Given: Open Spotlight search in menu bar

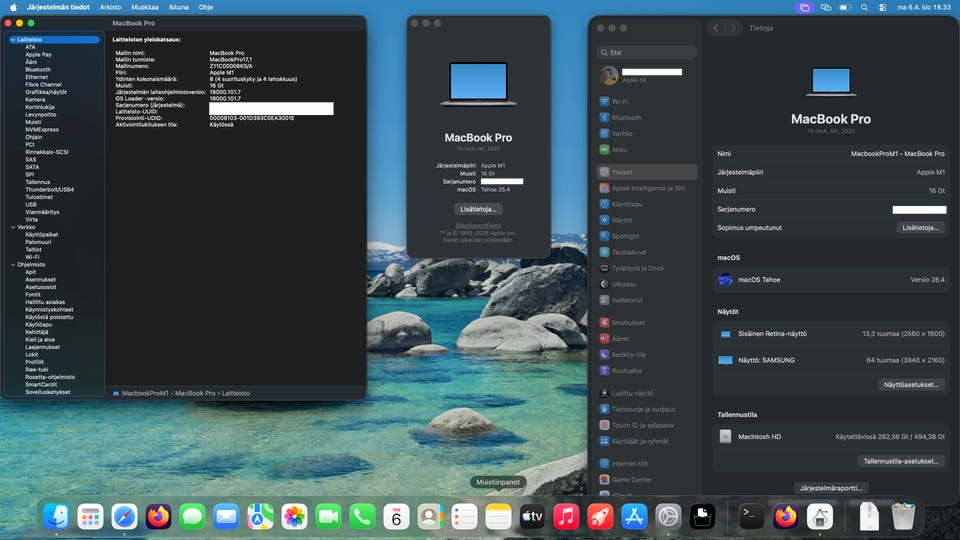Looking at the screenshot, I should pos(864,7).
